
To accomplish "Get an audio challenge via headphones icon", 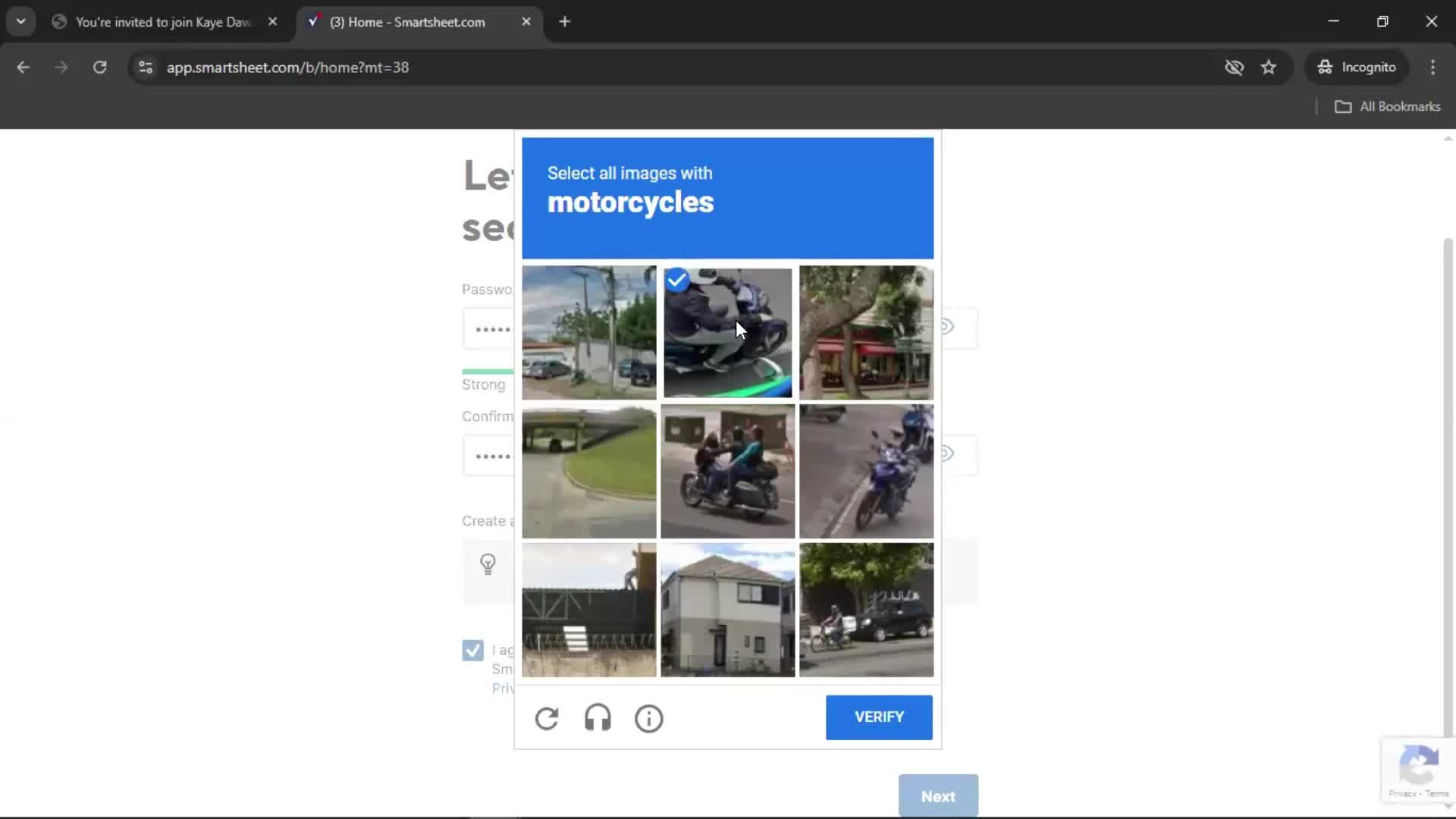I will 598,718.
